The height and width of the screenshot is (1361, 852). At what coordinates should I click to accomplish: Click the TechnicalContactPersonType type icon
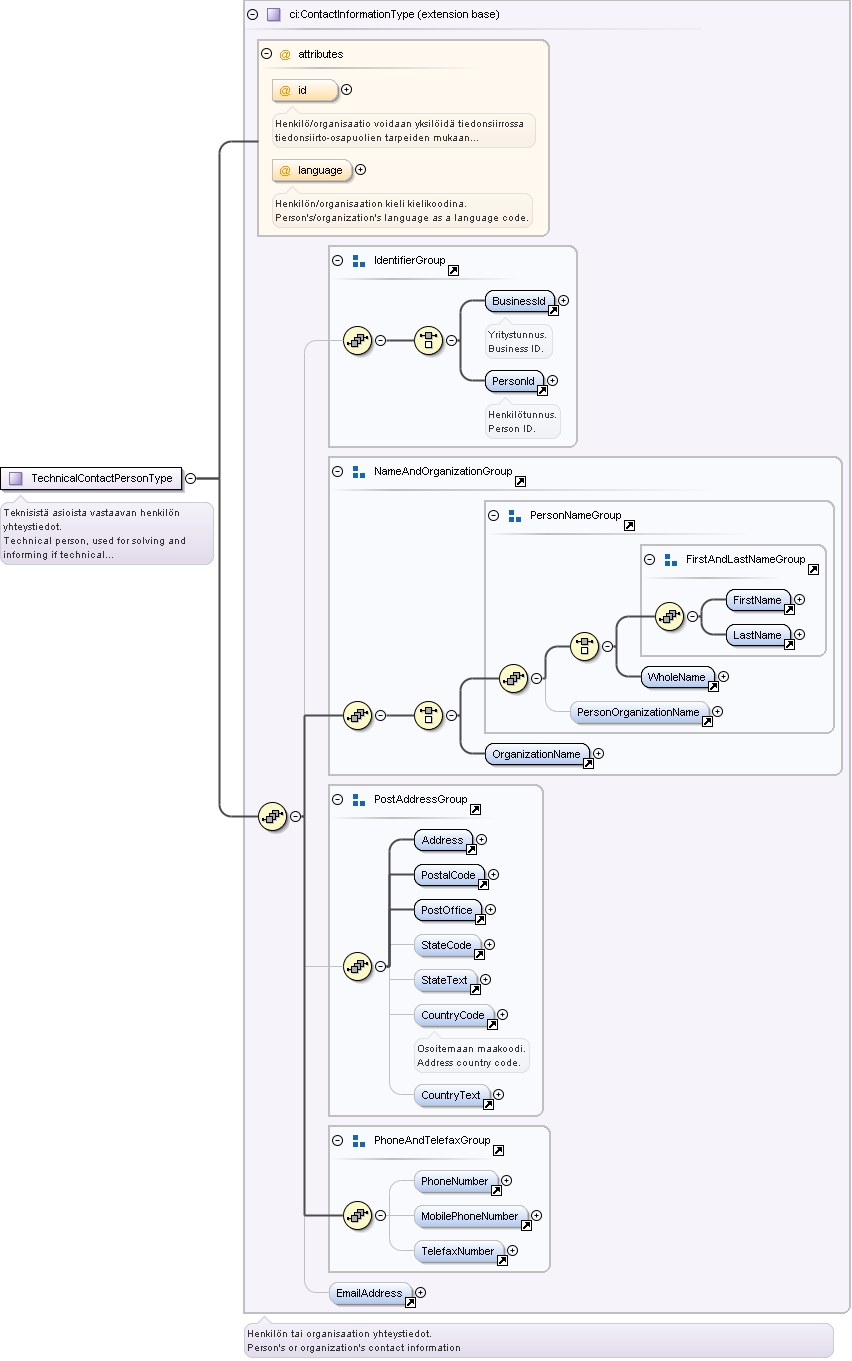[x=15, y=478]
